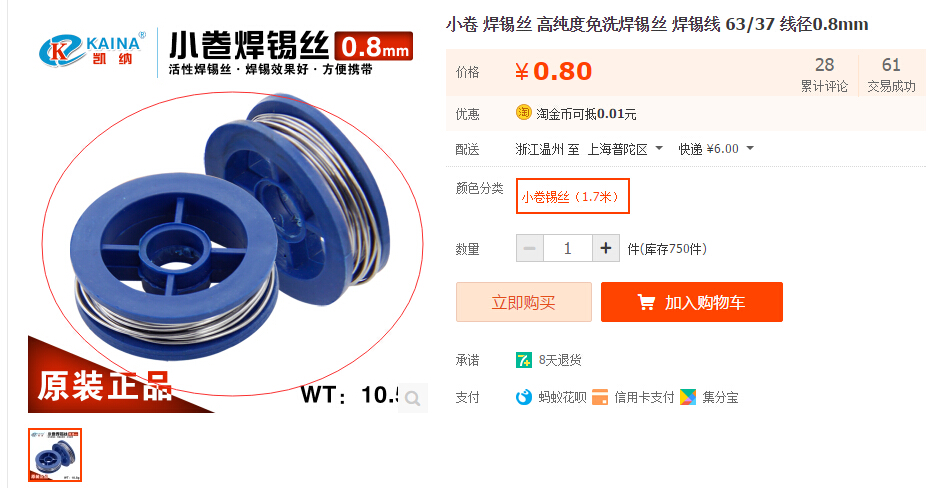Click the magnifier zoom icon on product image

point(413,398)
